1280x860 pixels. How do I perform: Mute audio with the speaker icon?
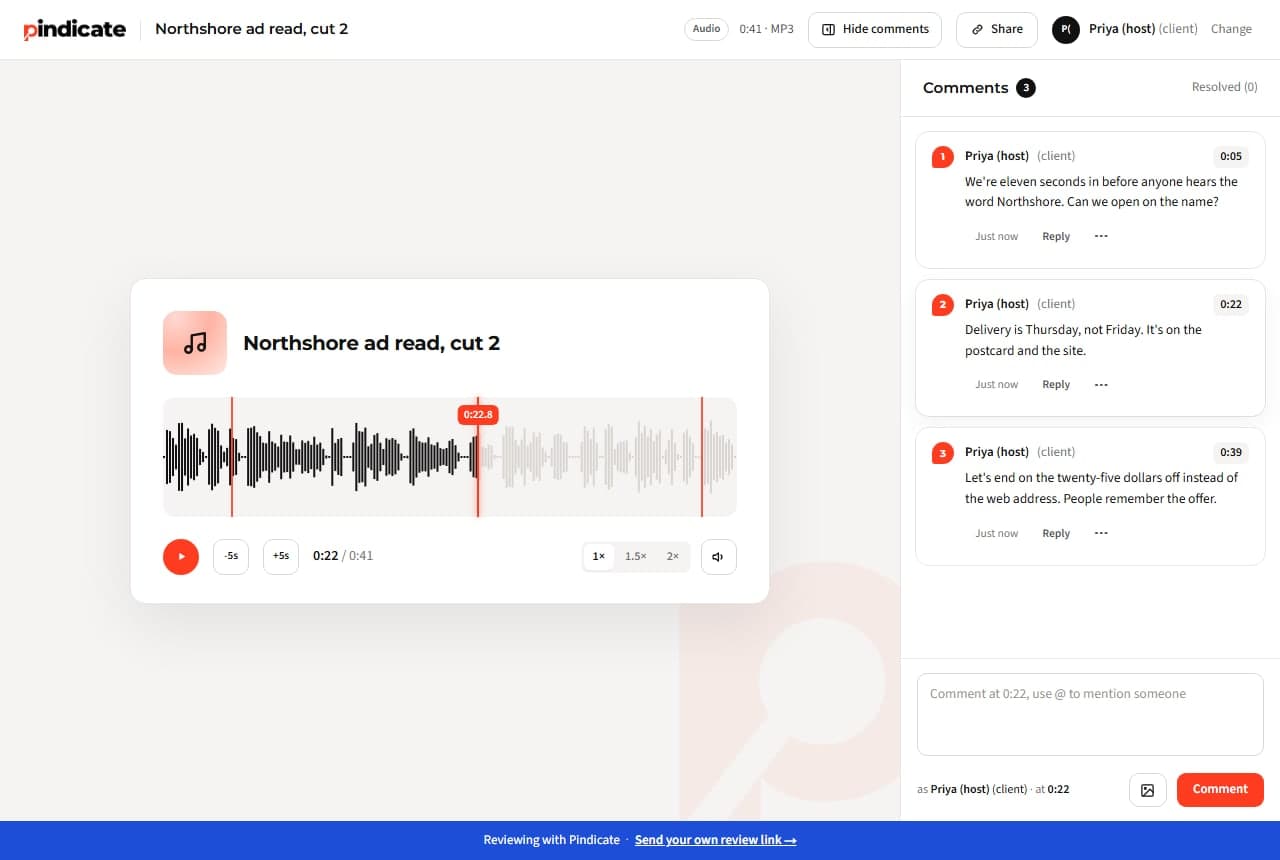point(719,556)
